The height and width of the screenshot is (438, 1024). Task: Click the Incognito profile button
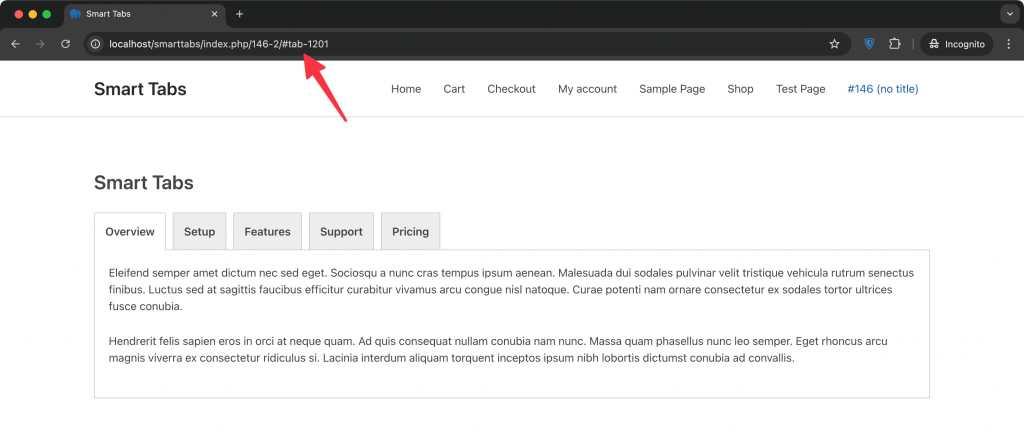pyautogui.click(x=957, y=44)
